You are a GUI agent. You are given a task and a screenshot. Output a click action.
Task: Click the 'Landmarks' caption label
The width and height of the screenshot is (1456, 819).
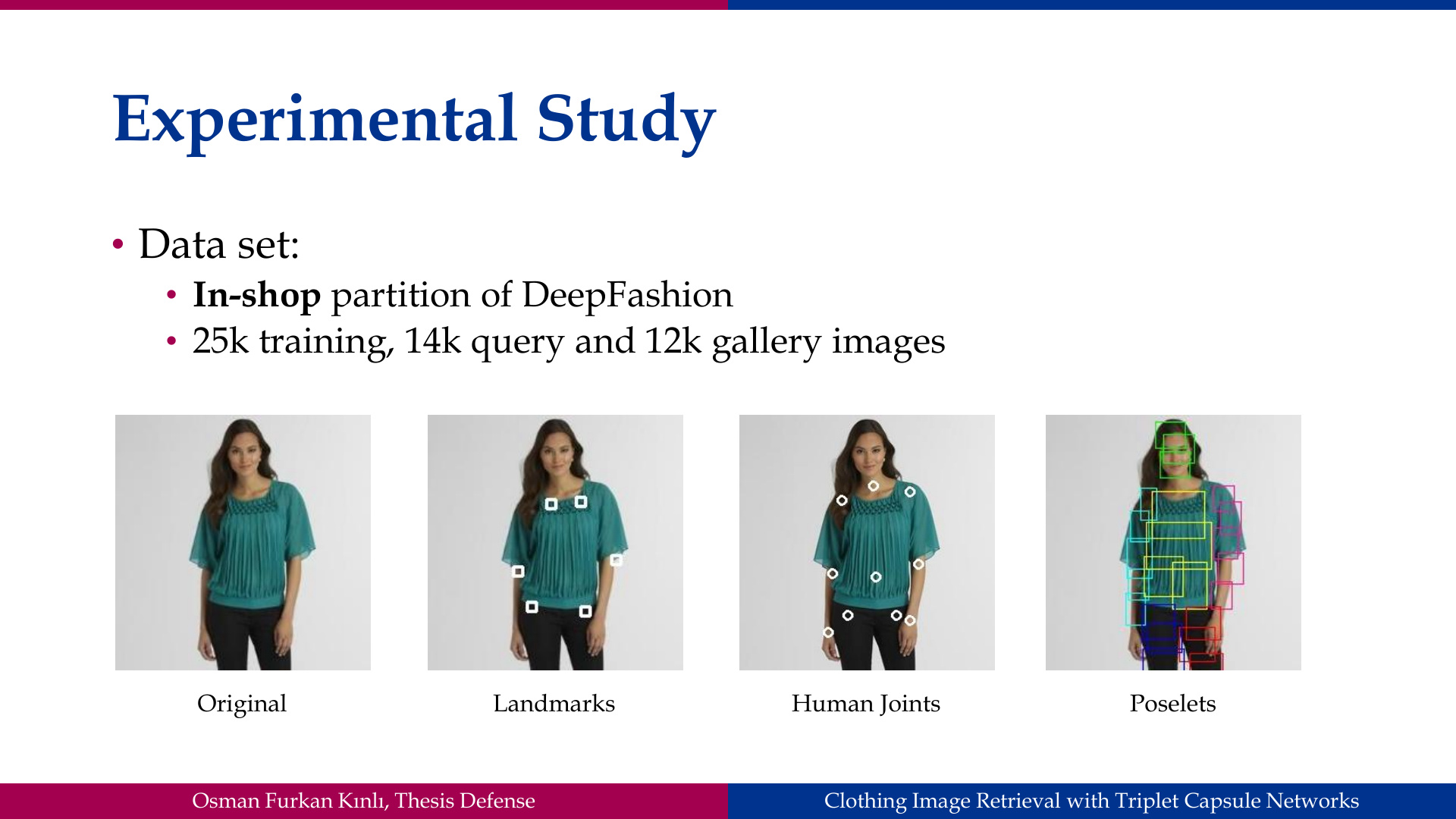tap(554, 703)
